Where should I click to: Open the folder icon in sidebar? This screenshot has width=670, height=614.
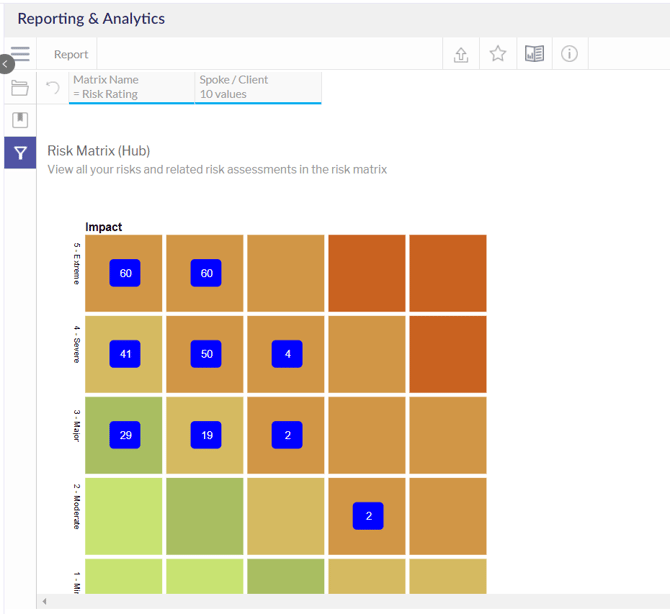(x=20, y=88)
